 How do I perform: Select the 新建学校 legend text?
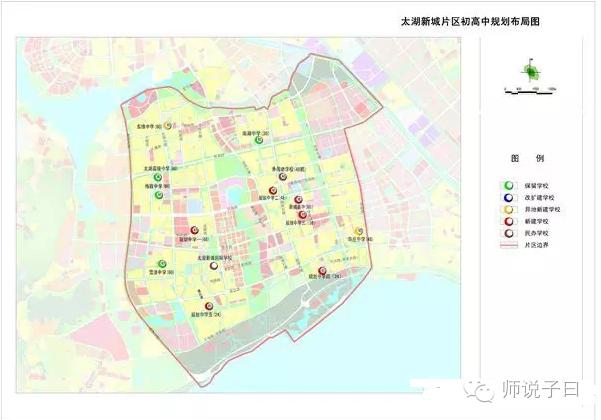click(x=537, y=221)
